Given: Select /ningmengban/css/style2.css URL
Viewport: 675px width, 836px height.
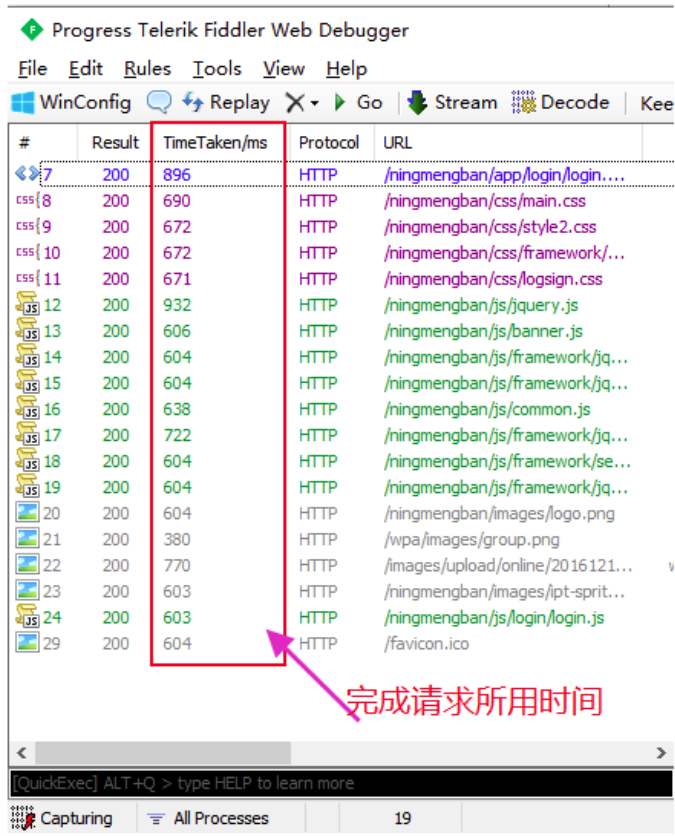Looking at the screenshot, I should pyautogui.click(x=490, y=227).
